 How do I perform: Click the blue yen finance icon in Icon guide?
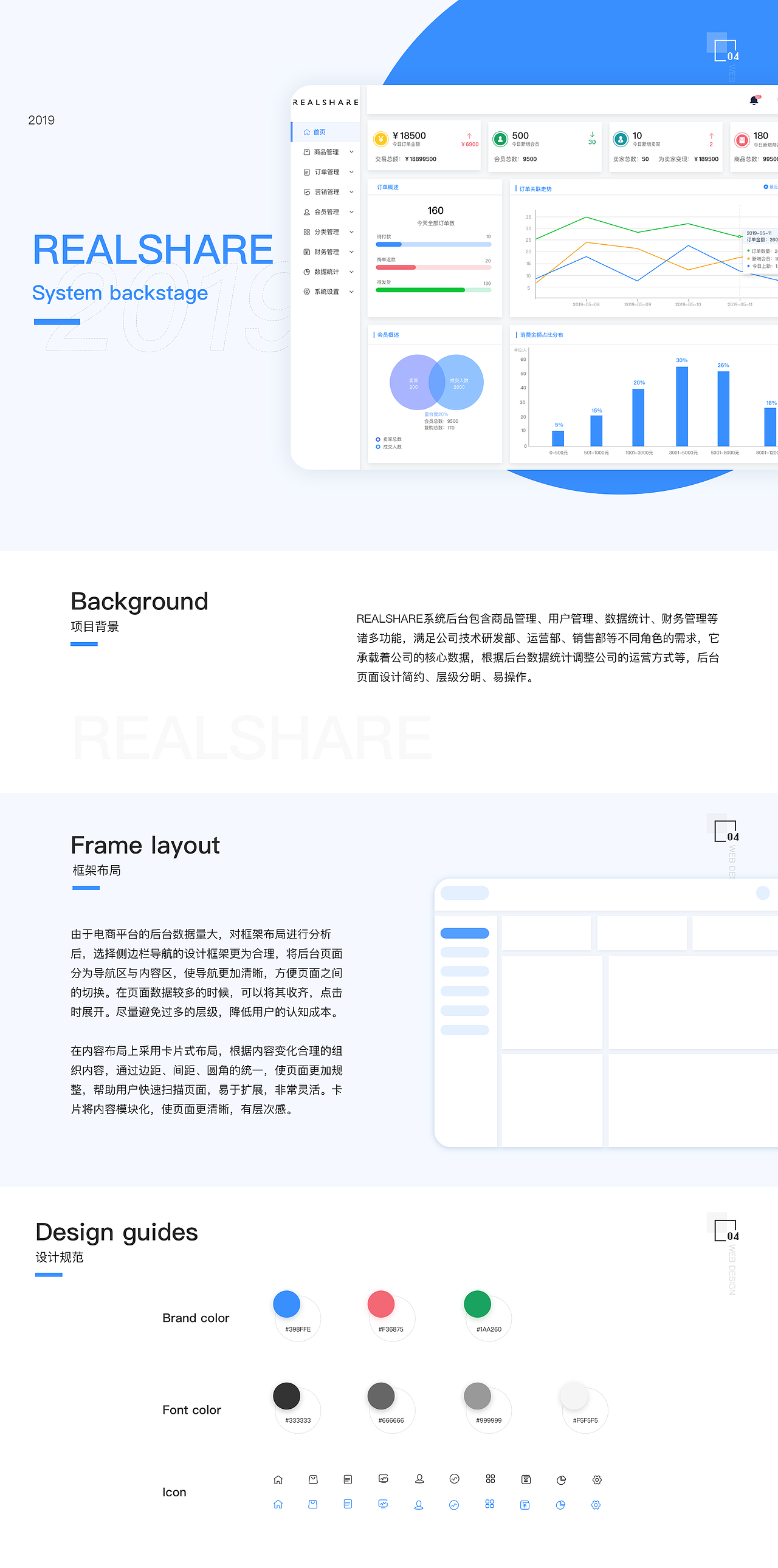tap(525, 1505)
